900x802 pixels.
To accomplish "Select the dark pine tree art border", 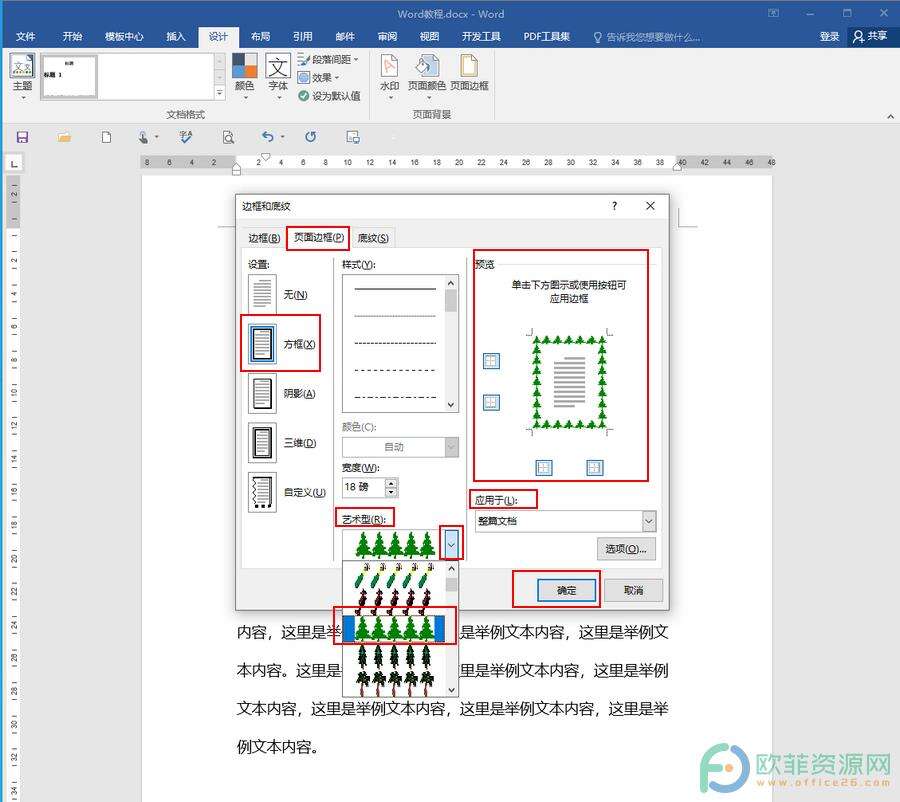I will click(x=394, y=656).
